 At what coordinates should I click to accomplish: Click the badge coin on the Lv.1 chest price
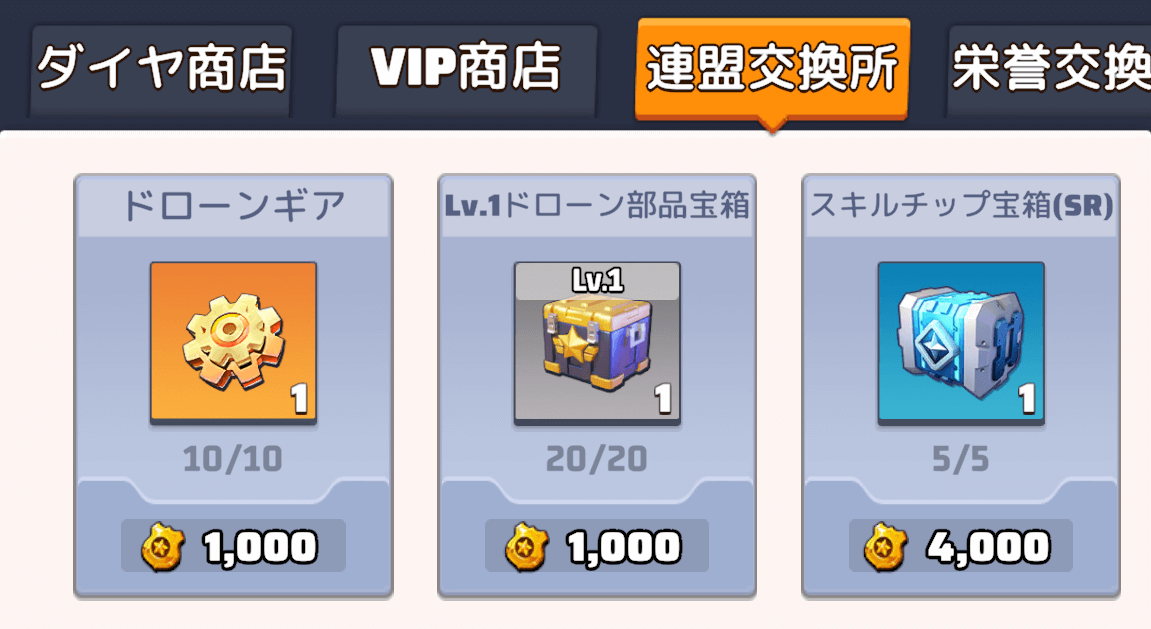pyautogui.click(x=526, y=547)
